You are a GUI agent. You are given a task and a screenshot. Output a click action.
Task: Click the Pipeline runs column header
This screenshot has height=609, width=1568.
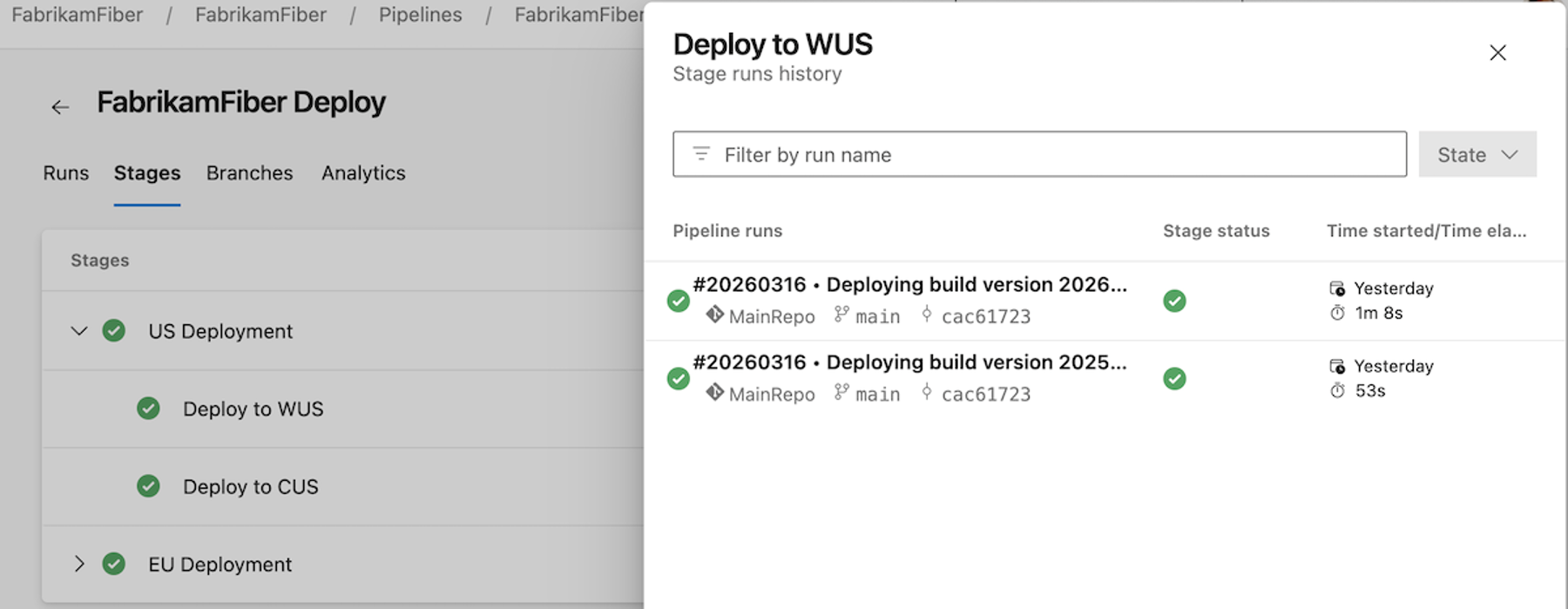point(727,231)
